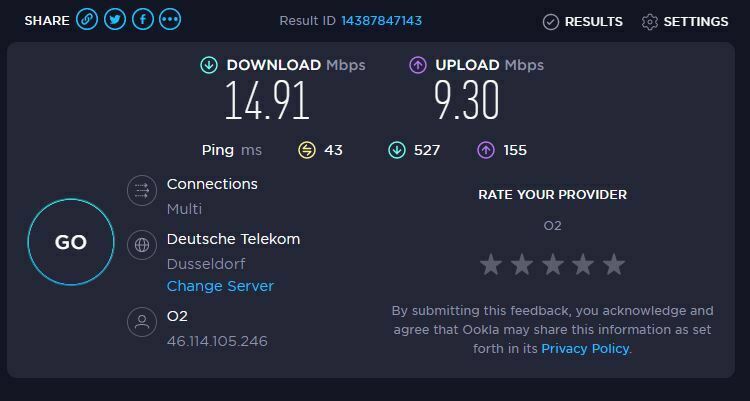
Task: Click the download latency icon near 527
Action: pos(397,150)
